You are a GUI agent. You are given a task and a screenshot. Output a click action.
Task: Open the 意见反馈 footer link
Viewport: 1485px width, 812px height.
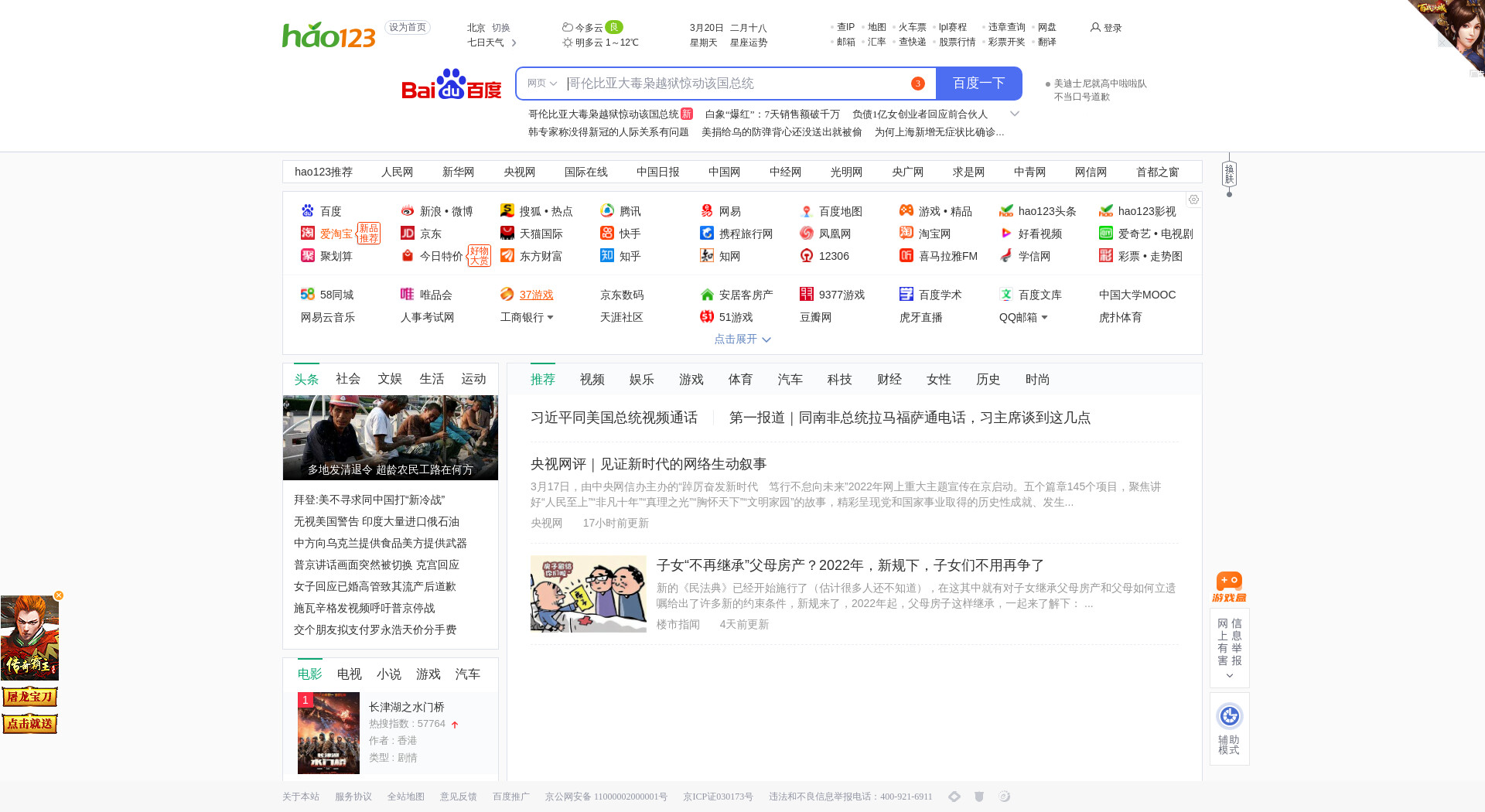point(459,797)
